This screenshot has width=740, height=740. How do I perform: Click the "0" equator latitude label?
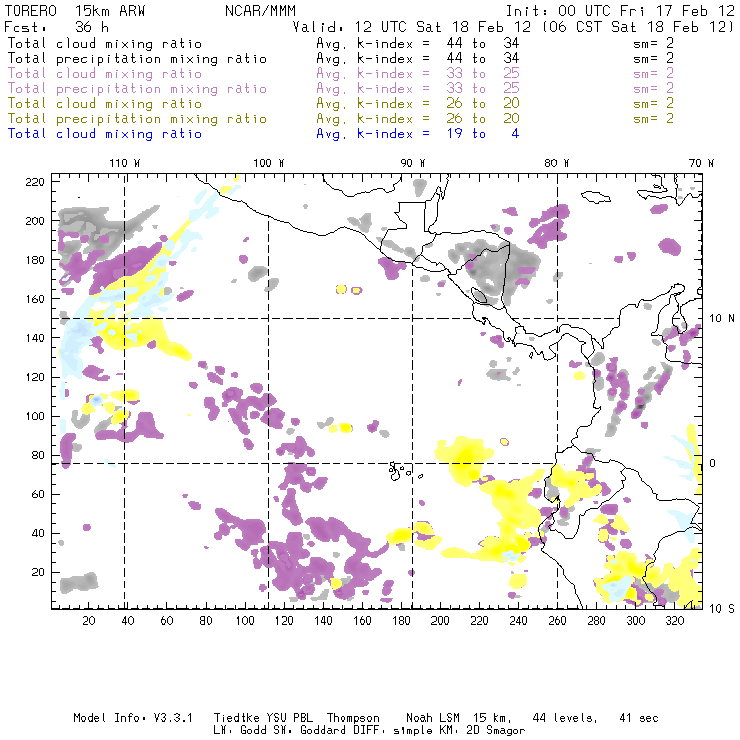pos(713,463)
